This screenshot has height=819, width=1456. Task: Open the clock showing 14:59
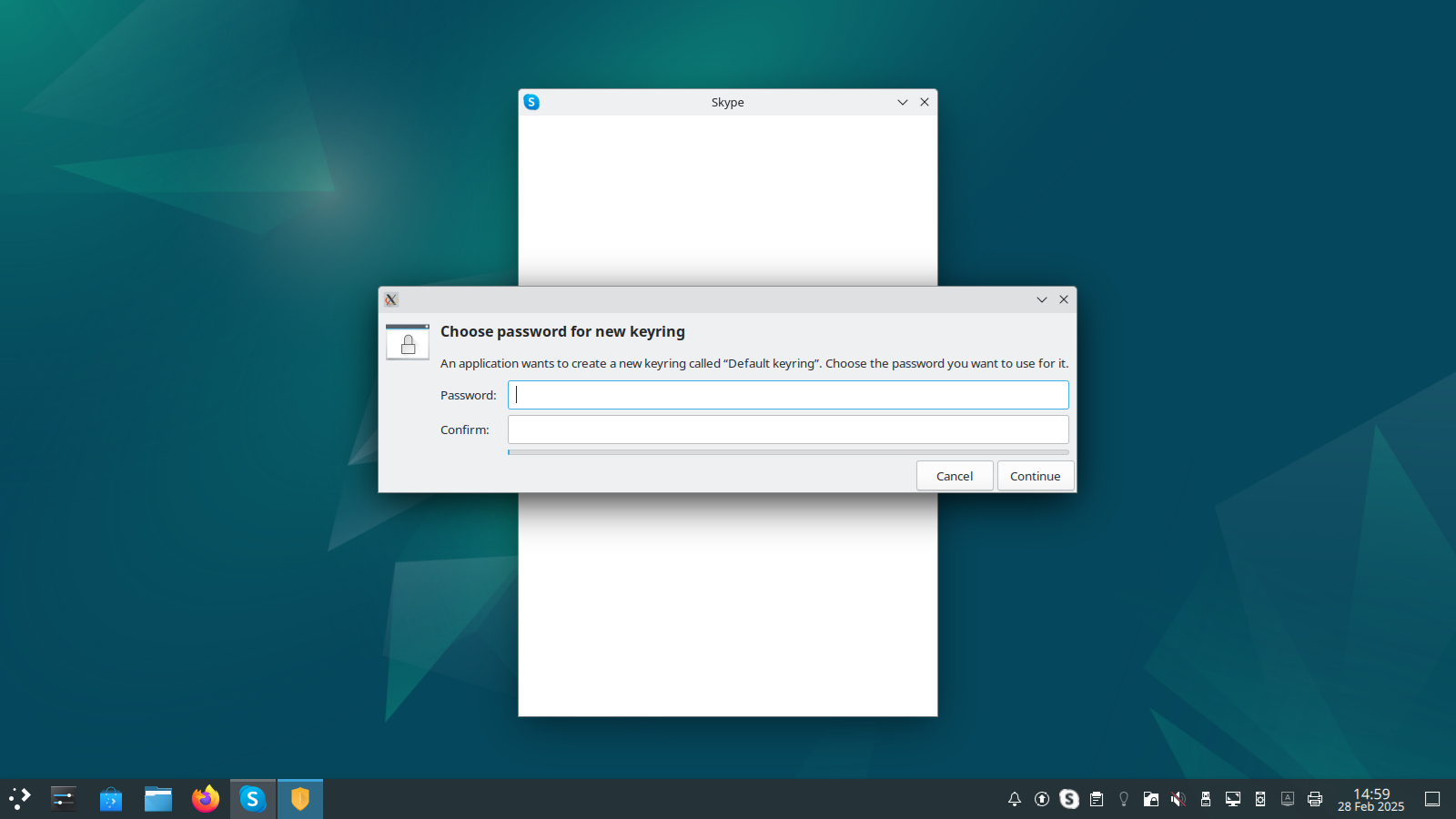tap(1370, 799)
